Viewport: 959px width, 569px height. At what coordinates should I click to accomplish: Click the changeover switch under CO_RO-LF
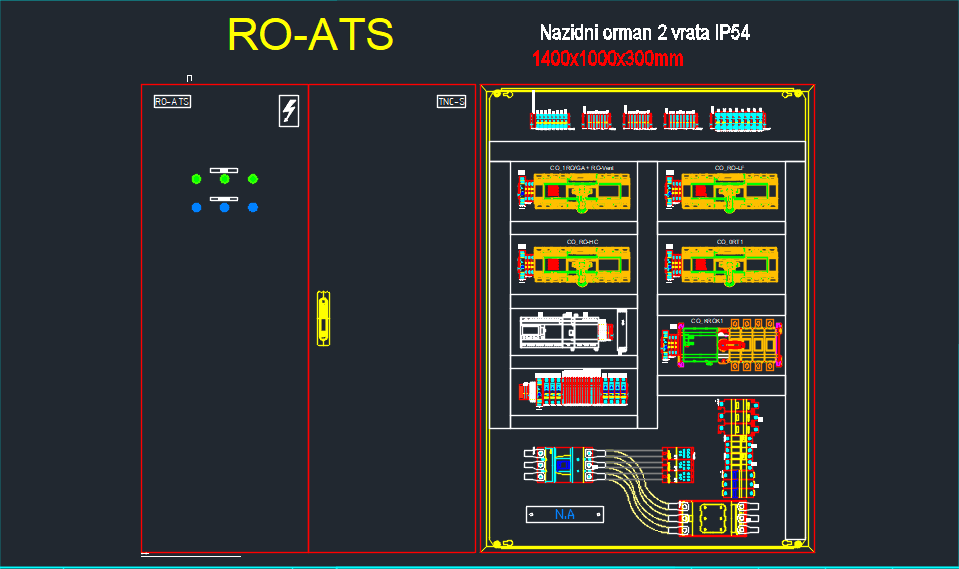(722, 190)
